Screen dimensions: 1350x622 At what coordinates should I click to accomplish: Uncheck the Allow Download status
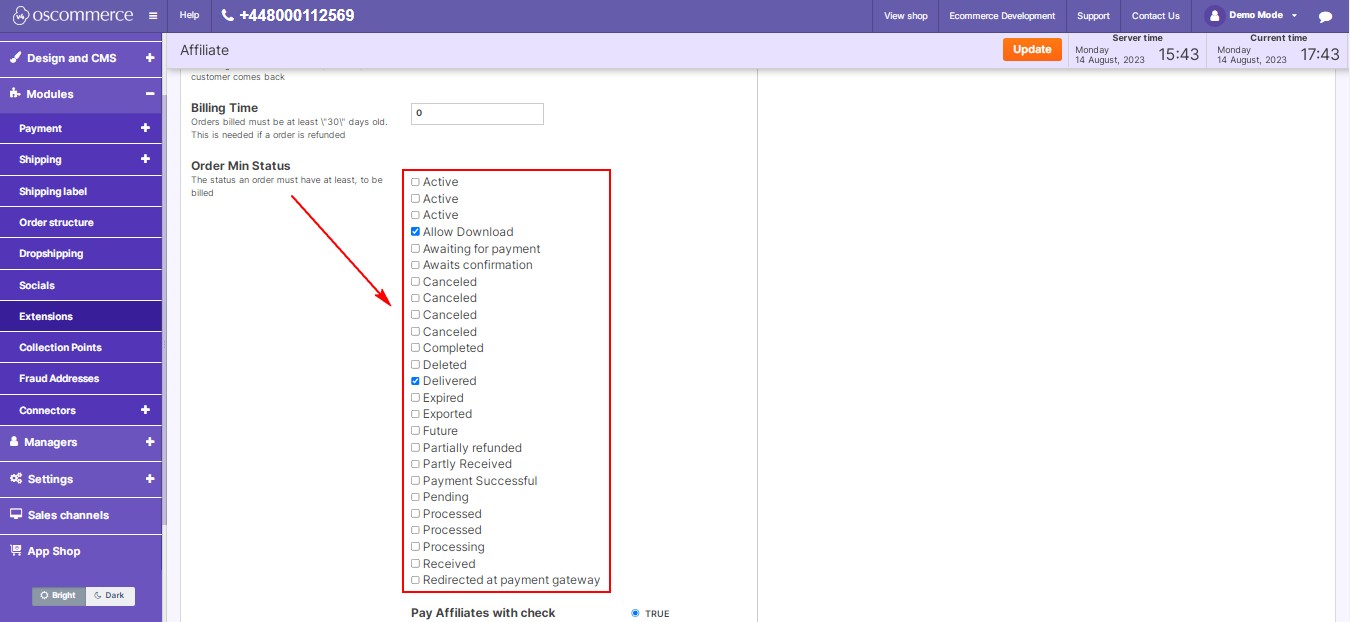coord(415,232)
